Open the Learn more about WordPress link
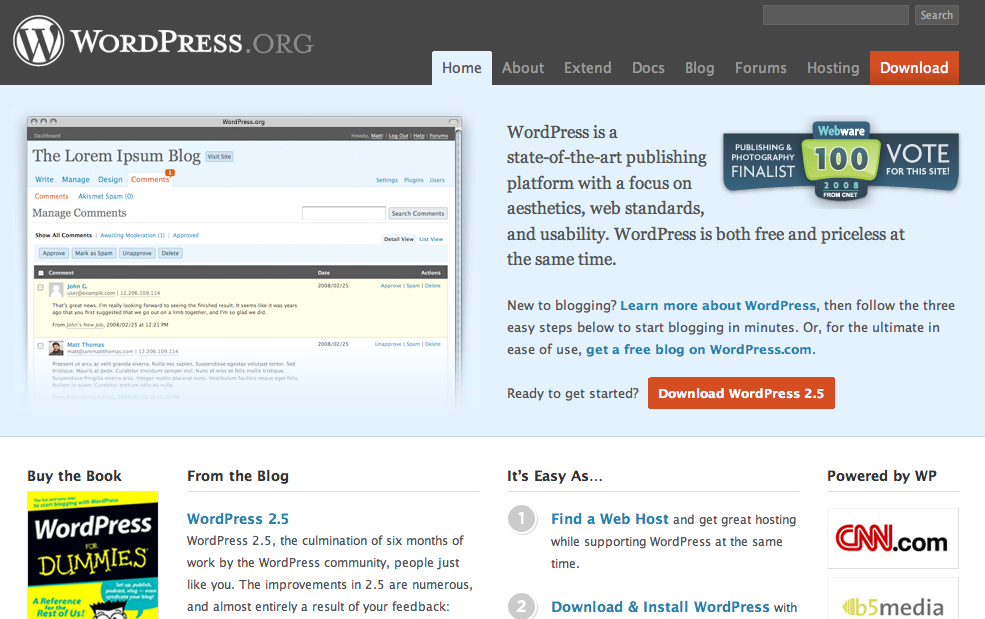The image size is (985, 619). pyautogui.click(x=718, y=305)
